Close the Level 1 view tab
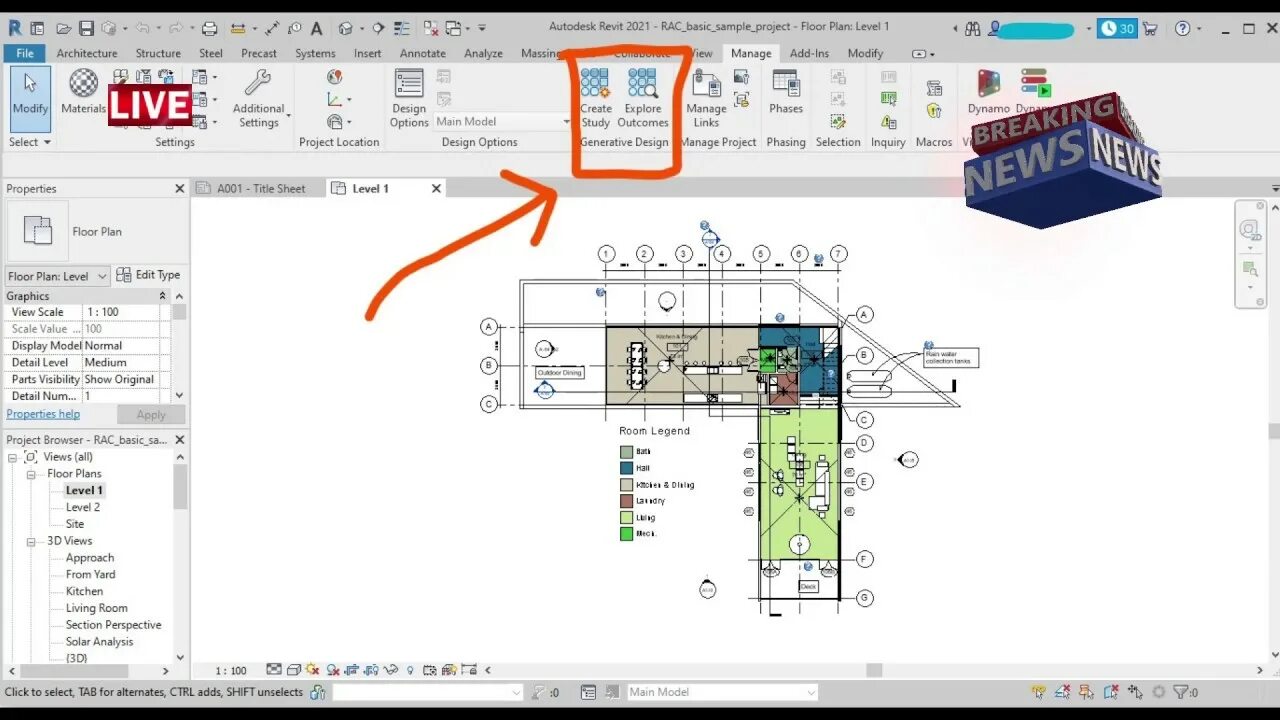 coord(436,188)
